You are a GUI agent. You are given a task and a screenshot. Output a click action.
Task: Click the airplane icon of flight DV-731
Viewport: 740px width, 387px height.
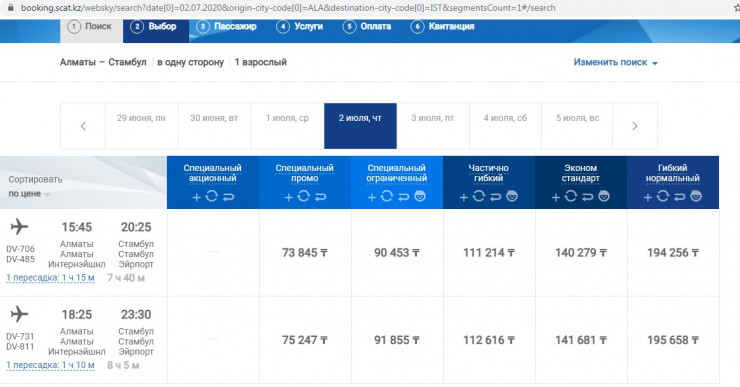(19, 314)
